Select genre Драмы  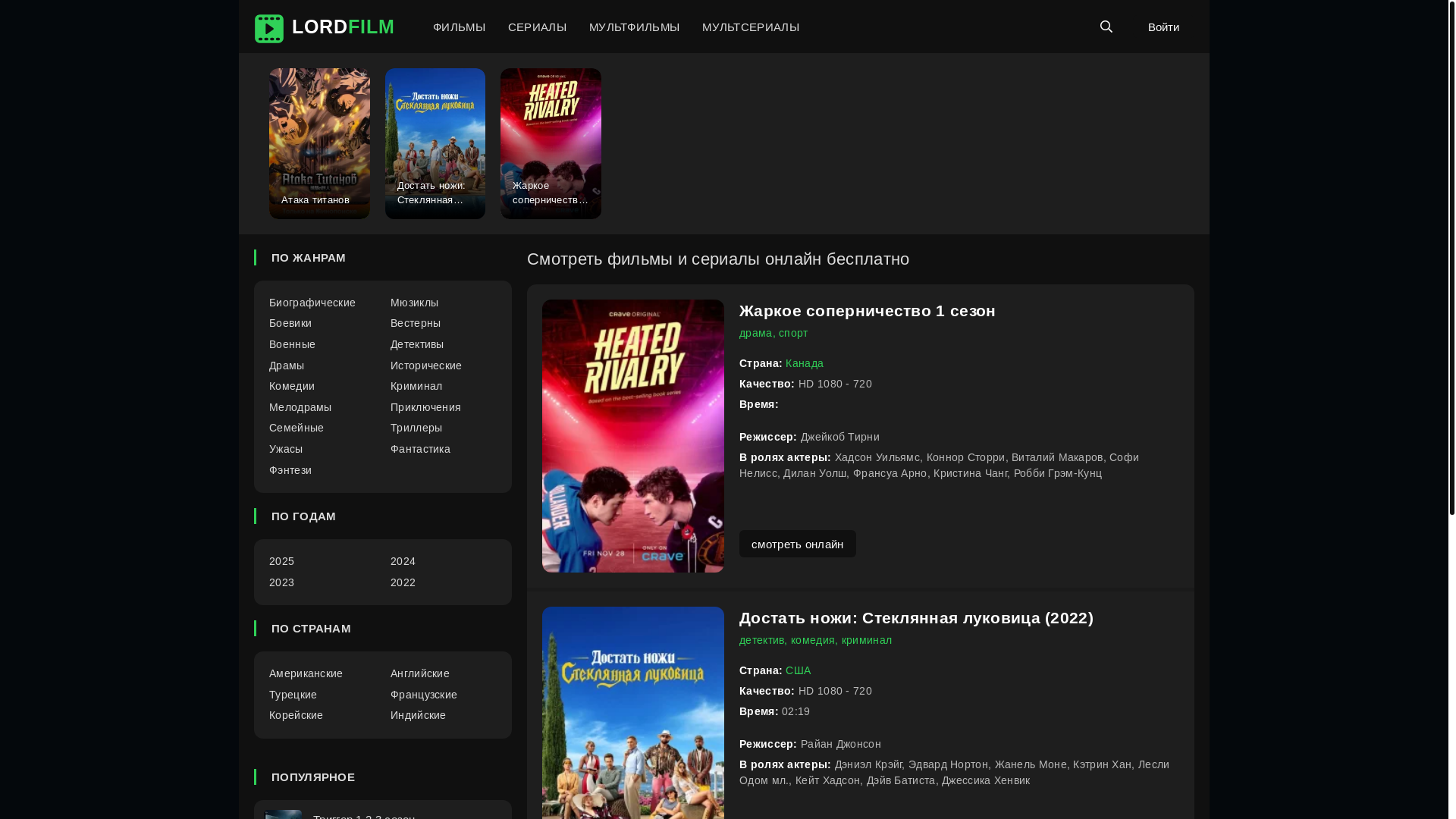click(287, 366)
